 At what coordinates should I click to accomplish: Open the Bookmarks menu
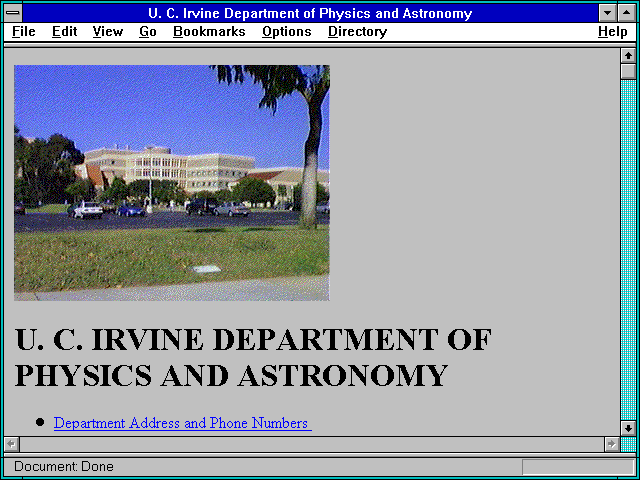209,32
